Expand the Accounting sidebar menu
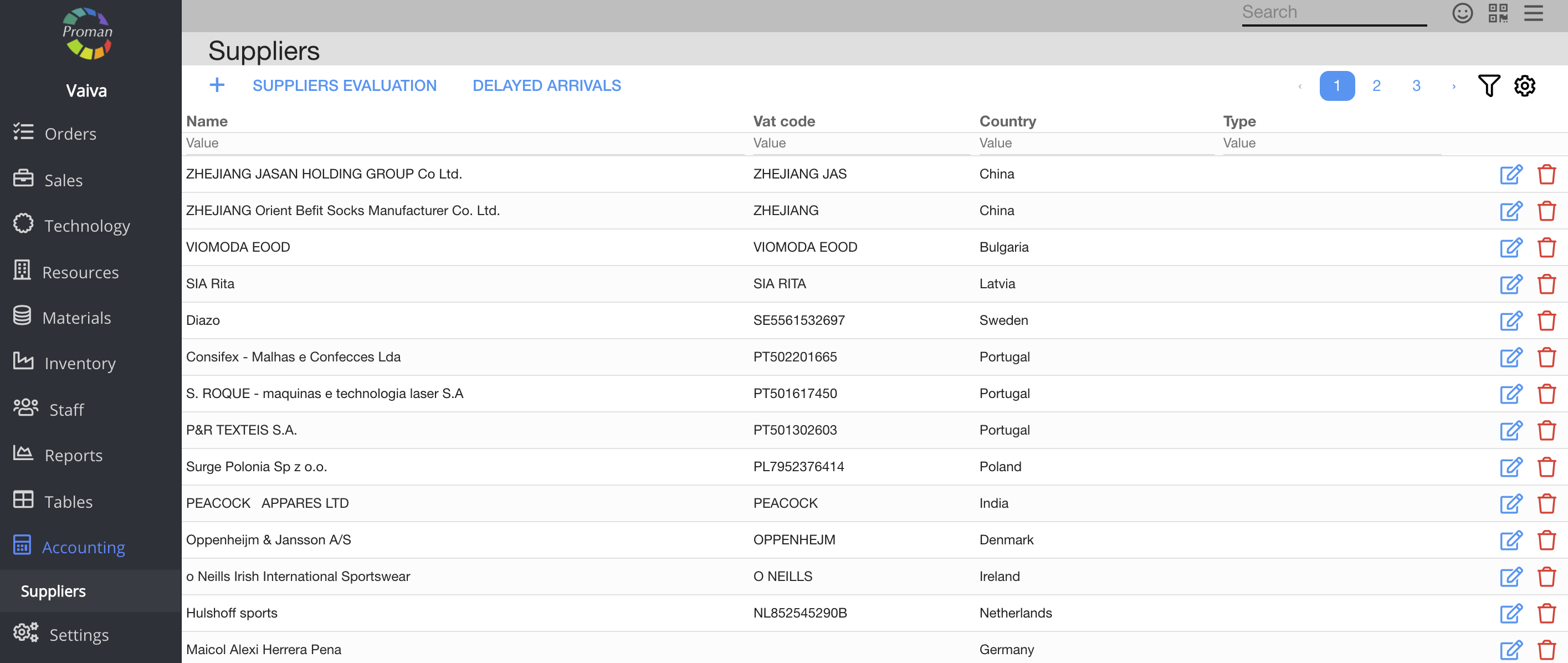 [84, 547]
